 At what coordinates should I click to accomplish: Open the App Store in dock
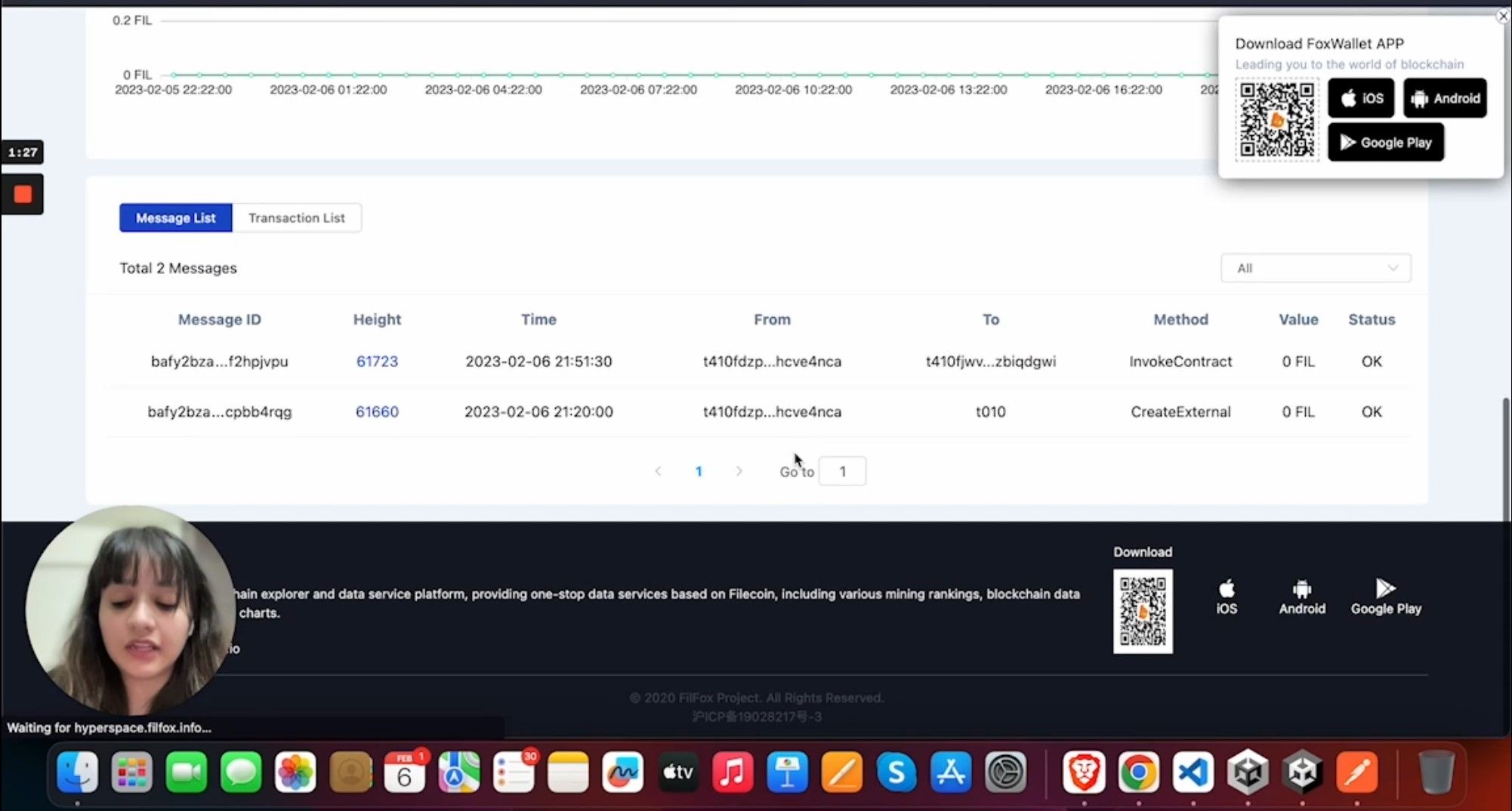click(951, 772)
